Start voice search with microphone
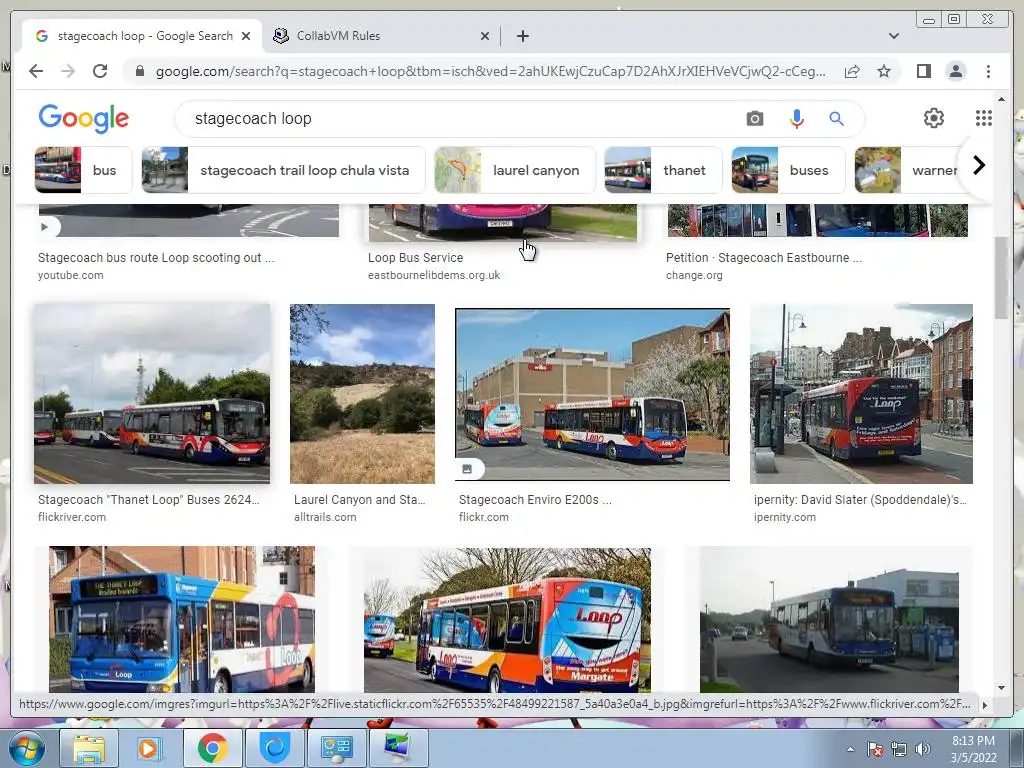This screenshot has height=768, width=1024. pyautogui.click(x=796, y=119)
